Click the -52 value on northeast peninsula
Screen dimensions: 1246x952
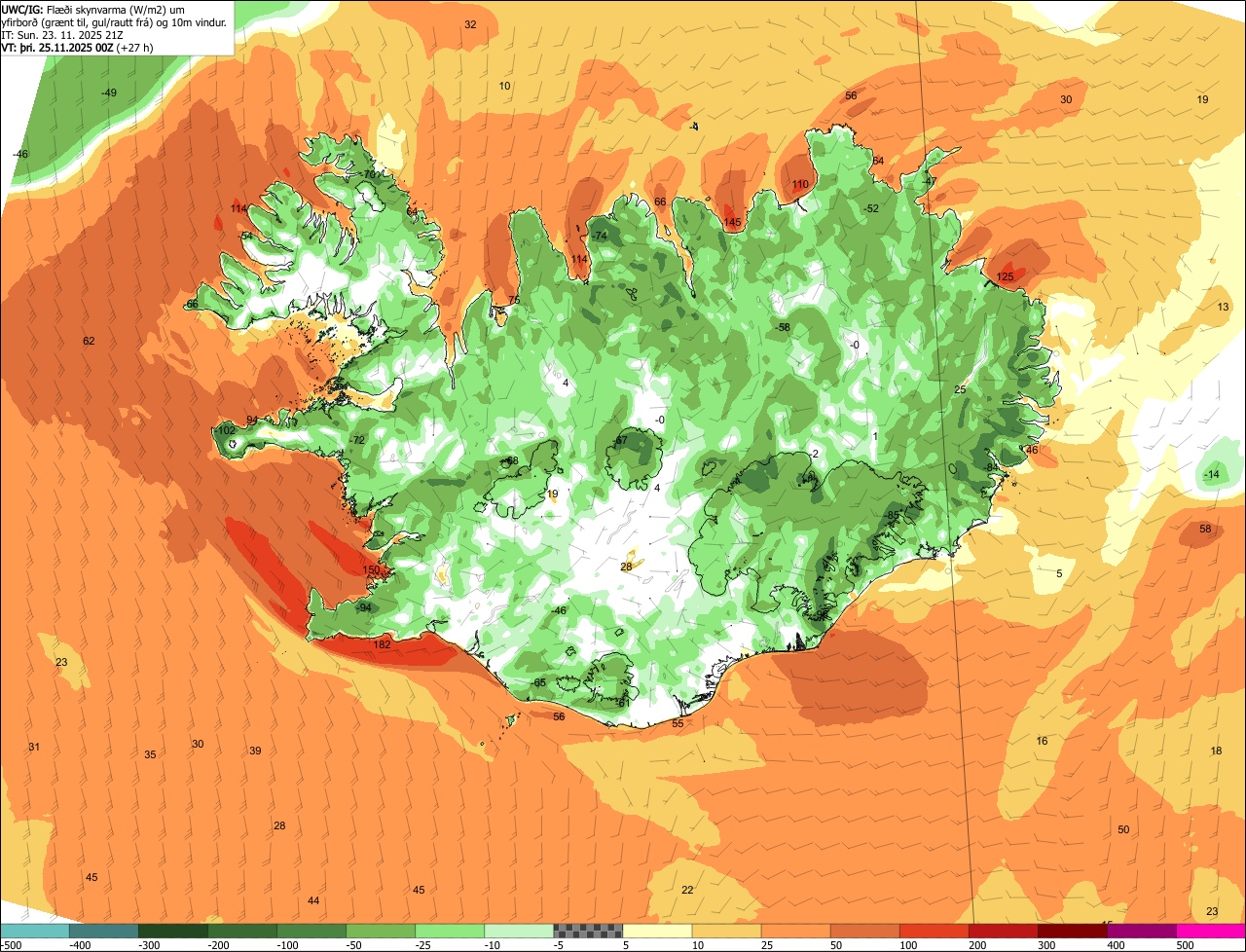coord(871,209)
